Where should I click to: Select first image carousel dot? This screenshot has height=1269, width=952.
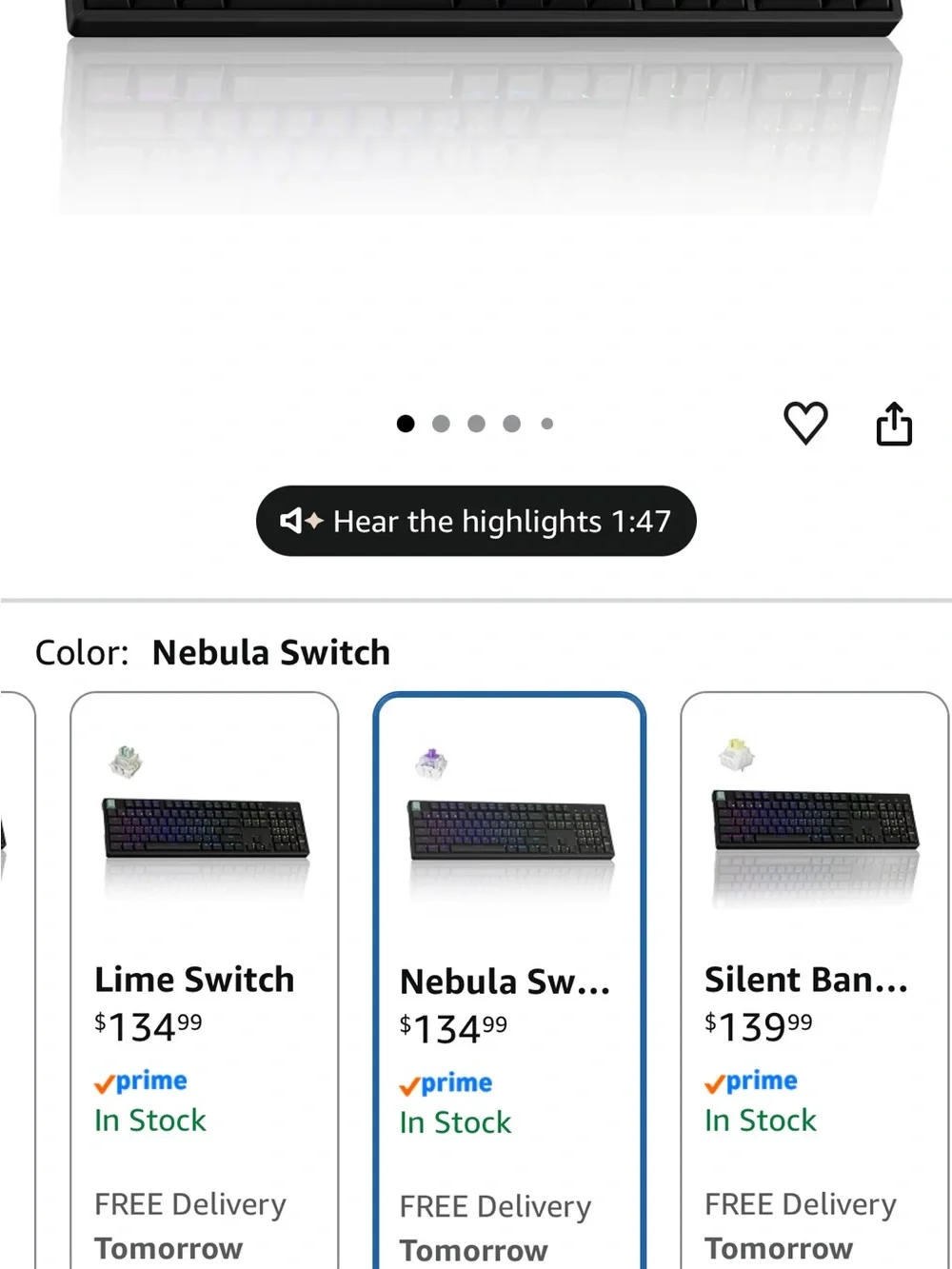[406, 424]
